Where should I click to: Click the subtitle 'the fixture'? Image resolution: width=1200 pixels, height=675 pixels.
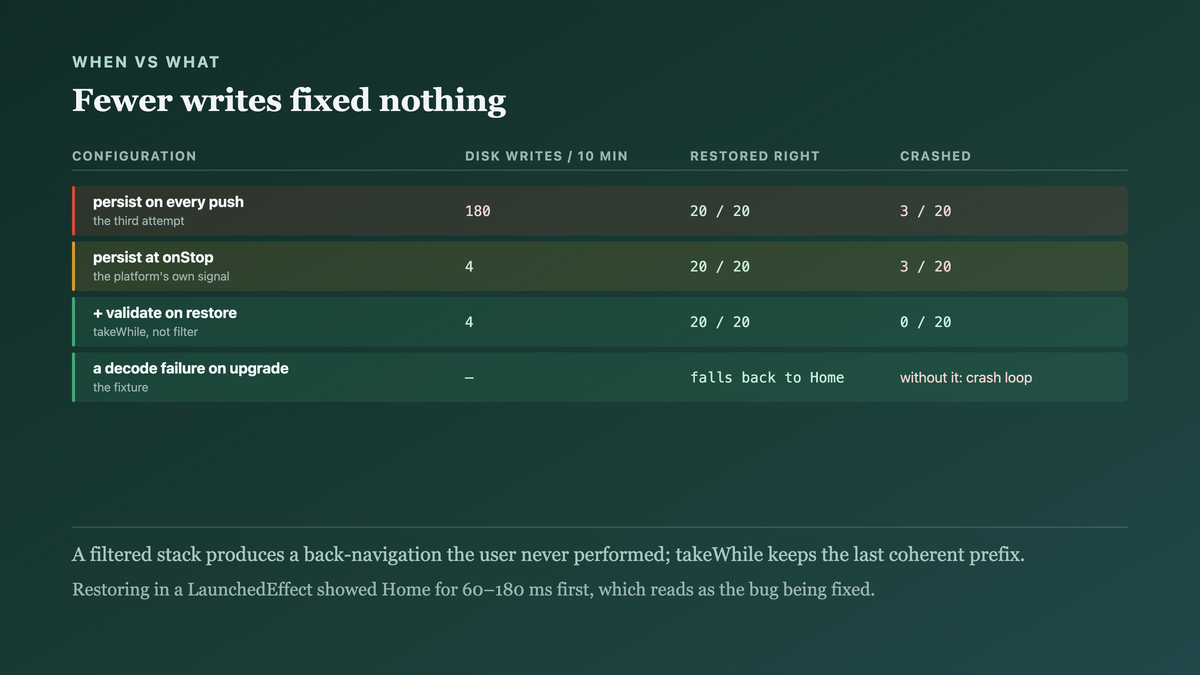(120, 387)
